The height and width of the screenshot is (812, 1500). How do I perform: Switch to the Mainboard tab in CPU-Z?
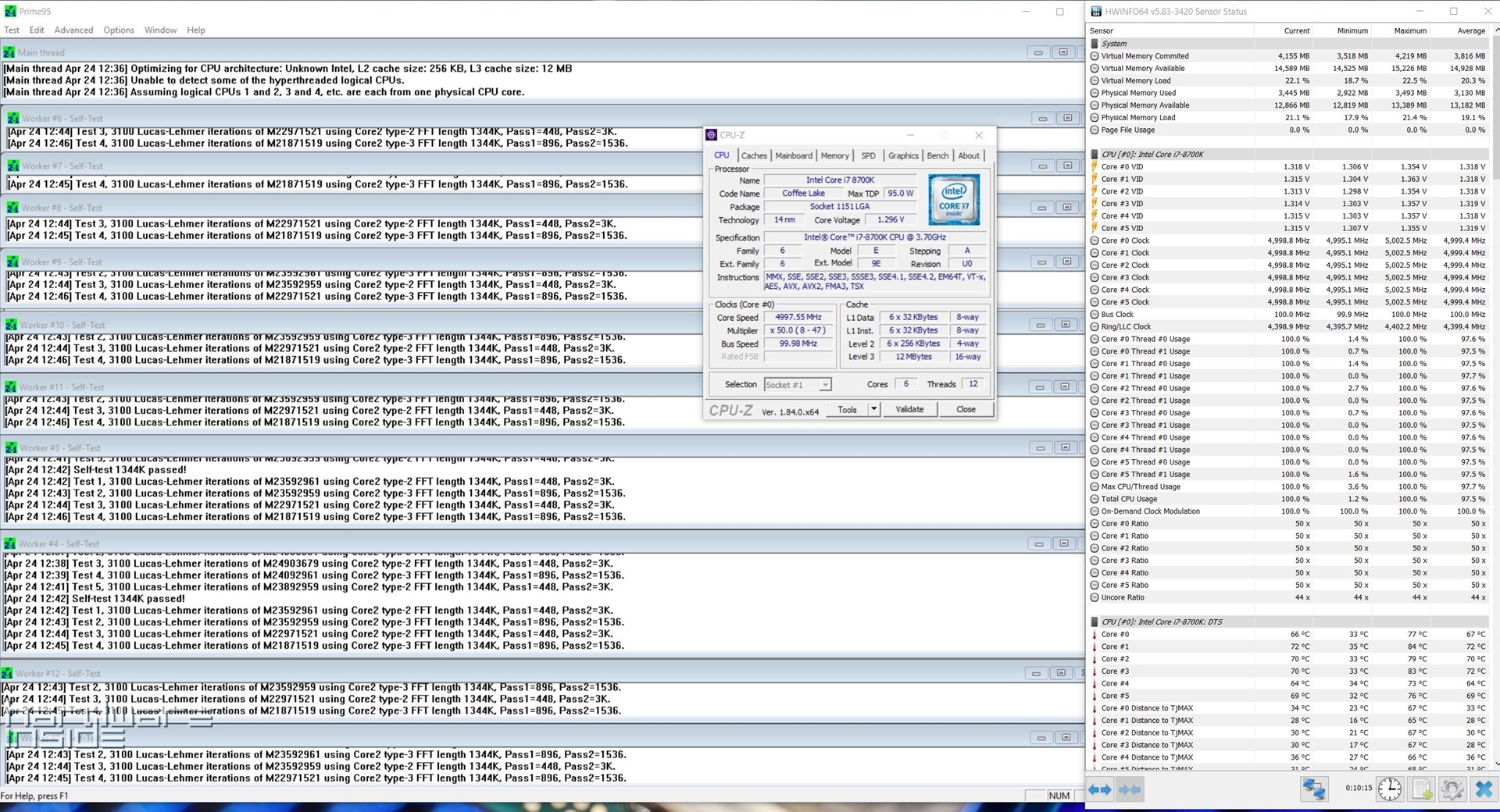(x=793, y=155)
